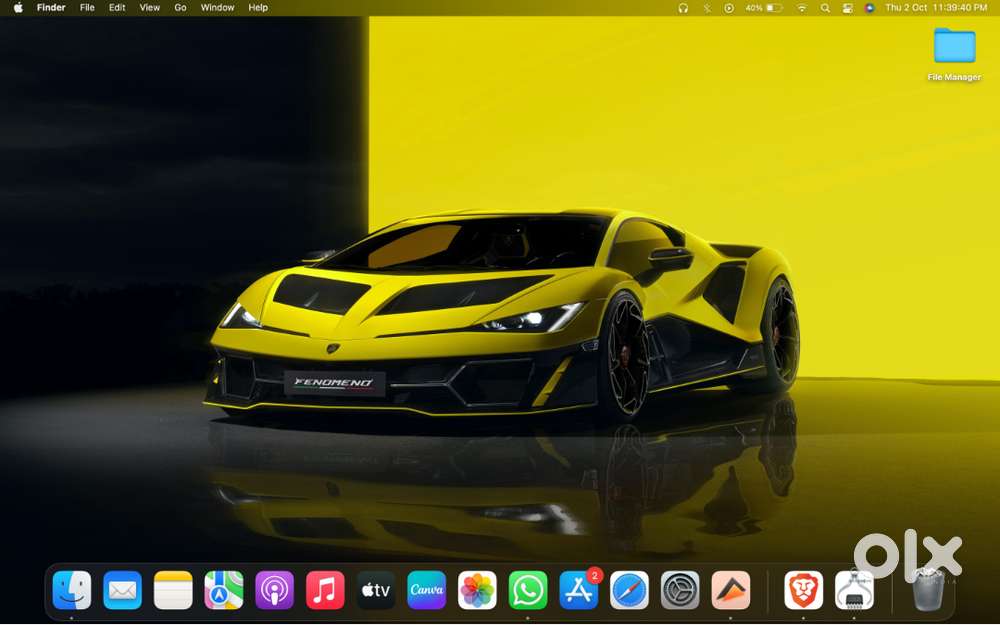Launch the Music app
Screen dimensions: 1000x625
point(325,590)
